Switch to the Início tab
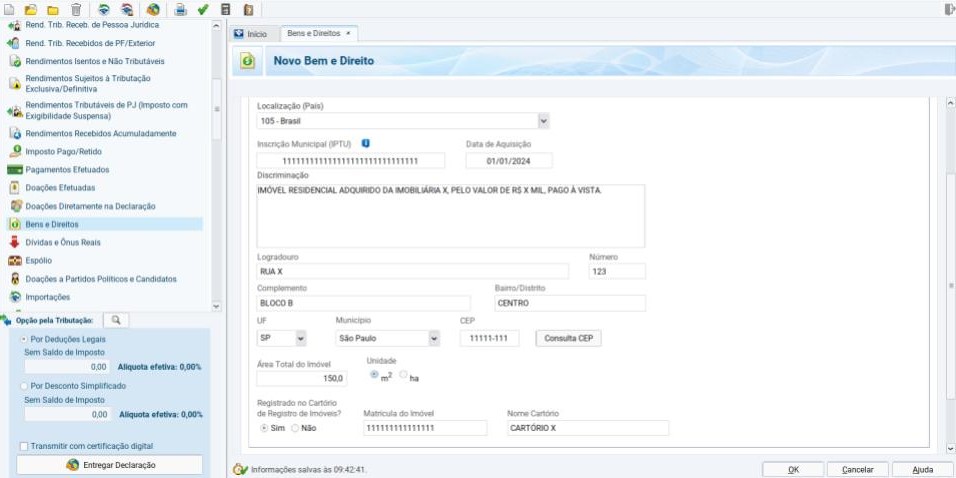 click(250, 34)
